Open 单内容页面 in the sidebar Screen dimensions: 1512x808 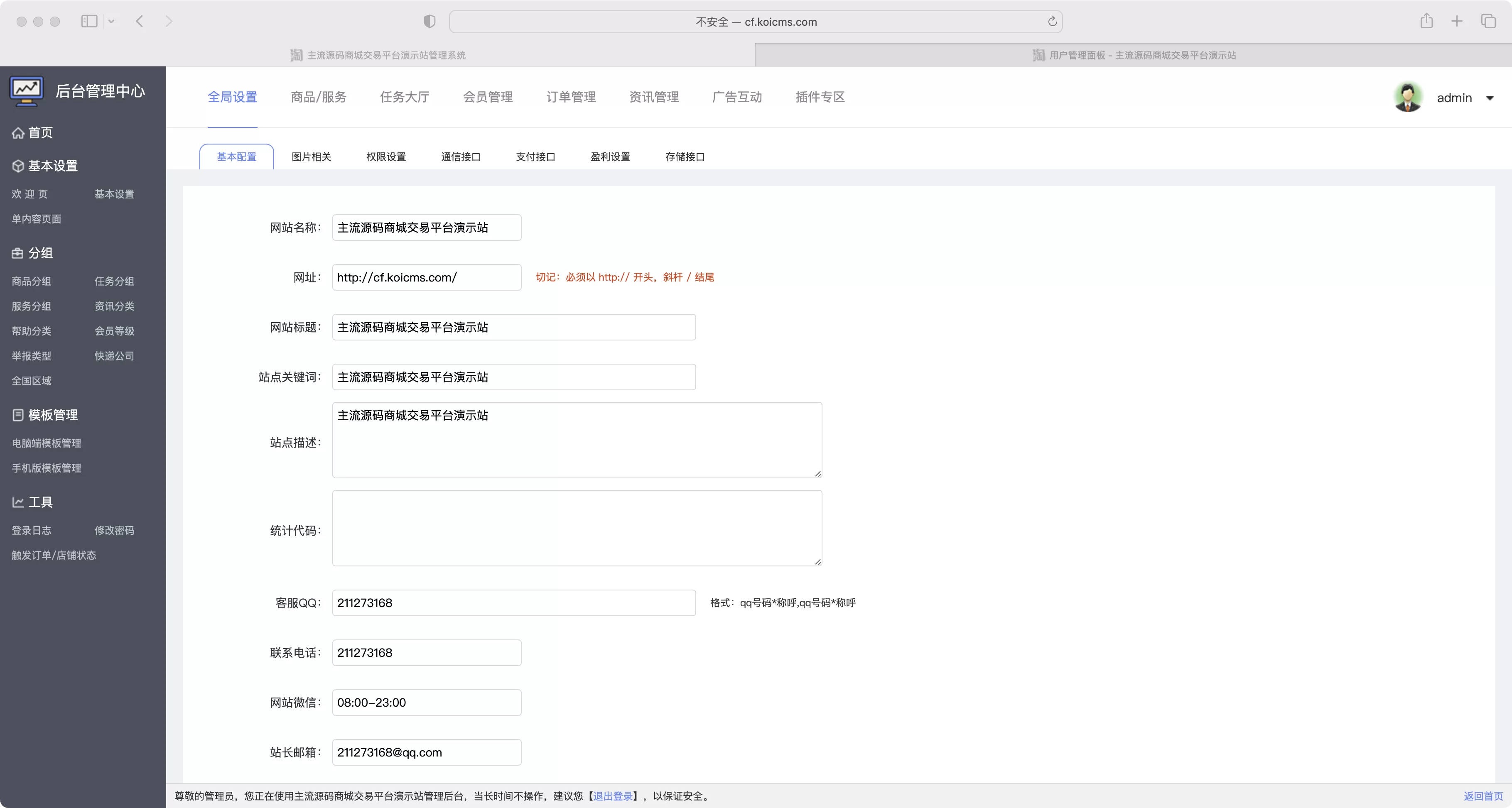pyautogui.click(x=37, y=219)
